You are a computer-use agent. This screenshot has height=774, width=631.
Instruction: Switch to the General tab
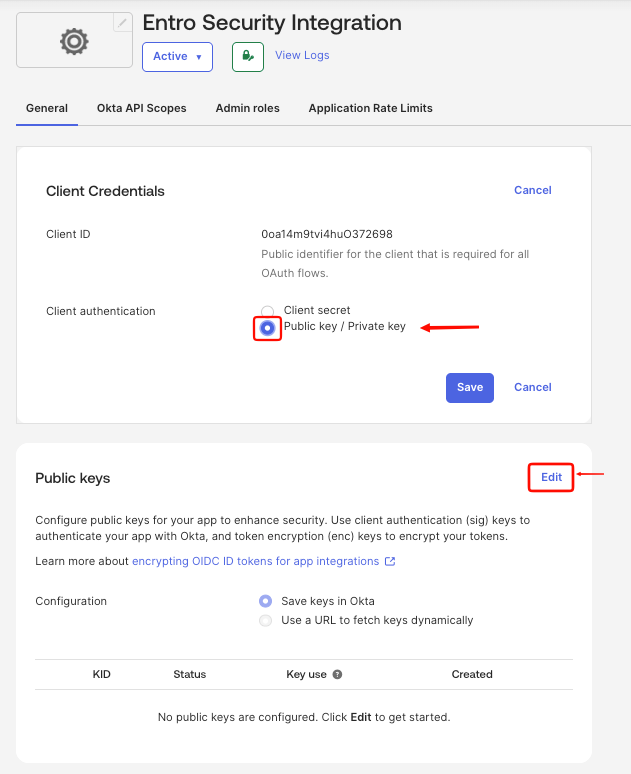click(47, 108)
